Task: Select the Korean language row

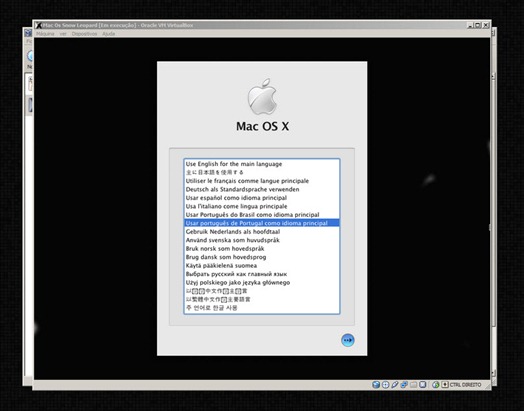Action: coord(262,308)
